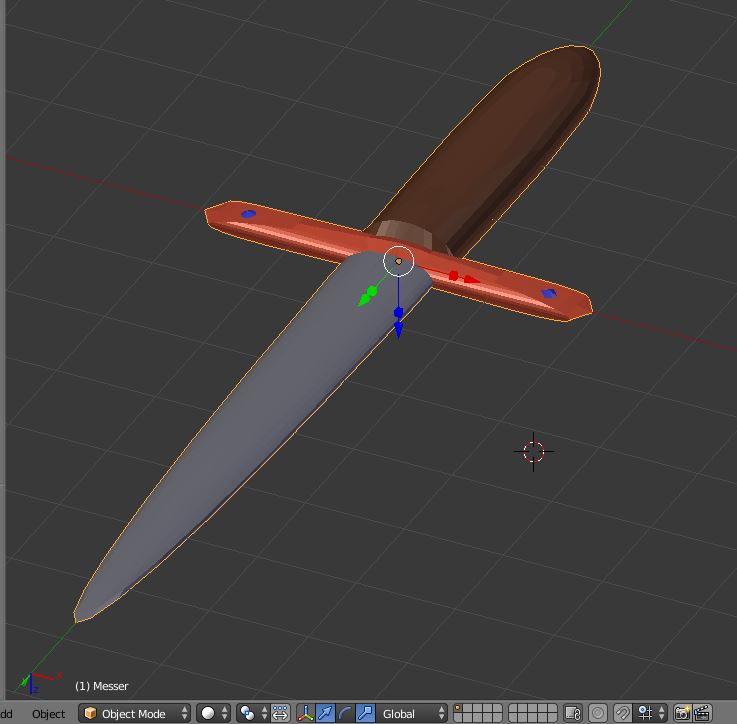737x724 pixels.
Task: Click the OpenGL render animation clapperboard icon
Action: 702,713
